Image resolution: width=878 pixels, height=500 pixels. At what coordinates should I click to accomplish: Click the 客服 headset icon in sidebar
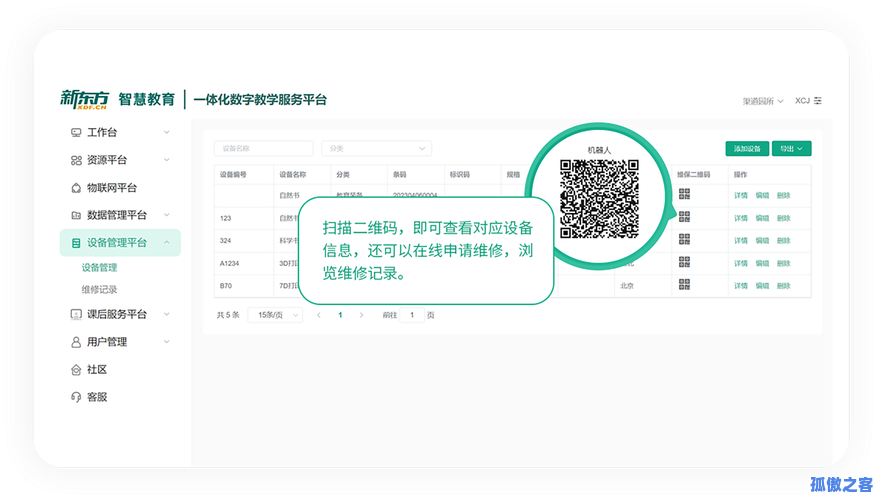[x=76, y=397]
